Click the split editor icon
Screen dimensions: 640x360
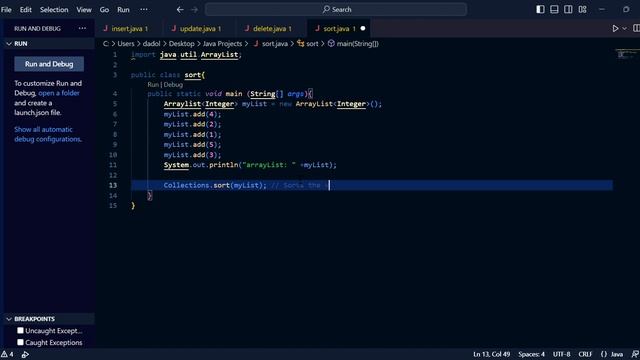(636, 28)
